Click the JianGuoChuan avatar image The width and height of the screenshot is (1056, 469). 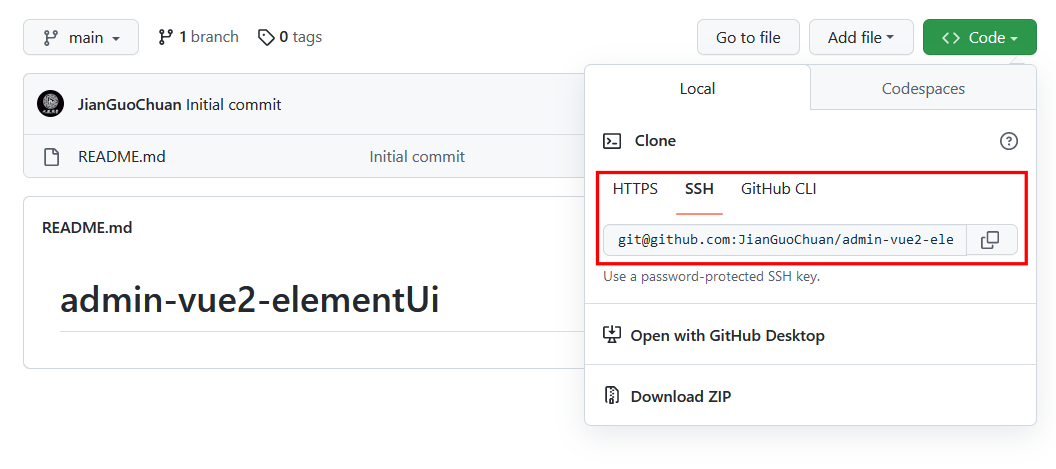pos(50,104)
